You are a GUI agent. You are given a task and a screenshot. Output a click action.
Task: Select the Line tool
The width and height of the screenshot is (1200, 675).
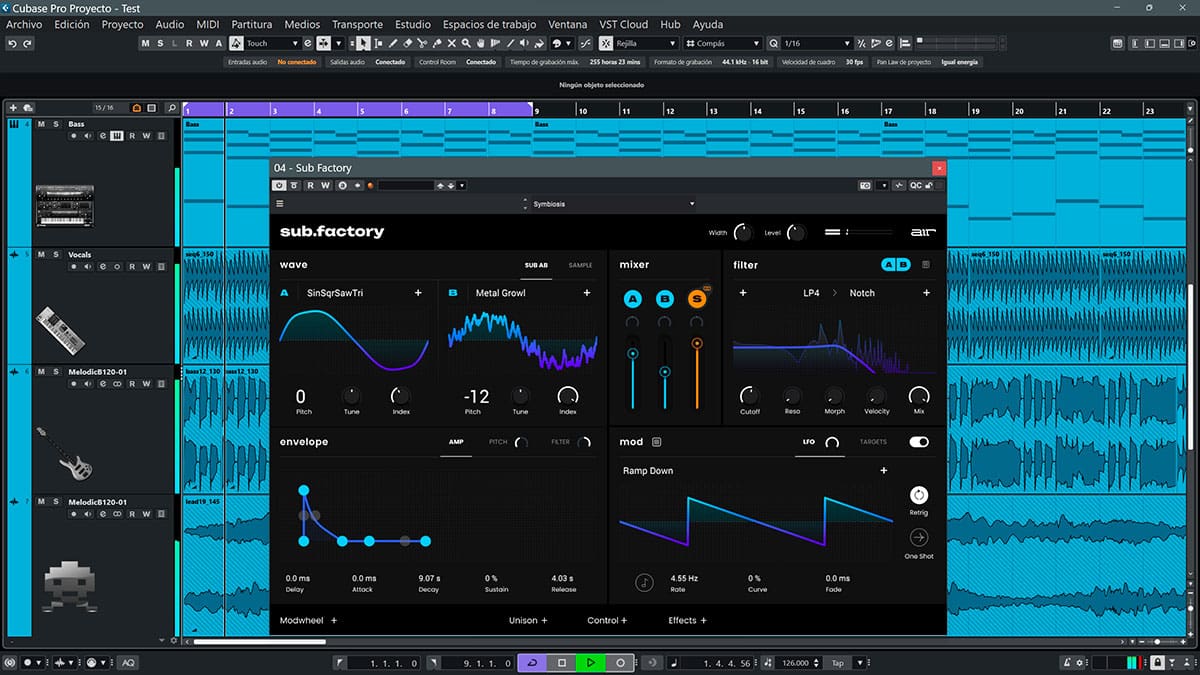point(510,43)
